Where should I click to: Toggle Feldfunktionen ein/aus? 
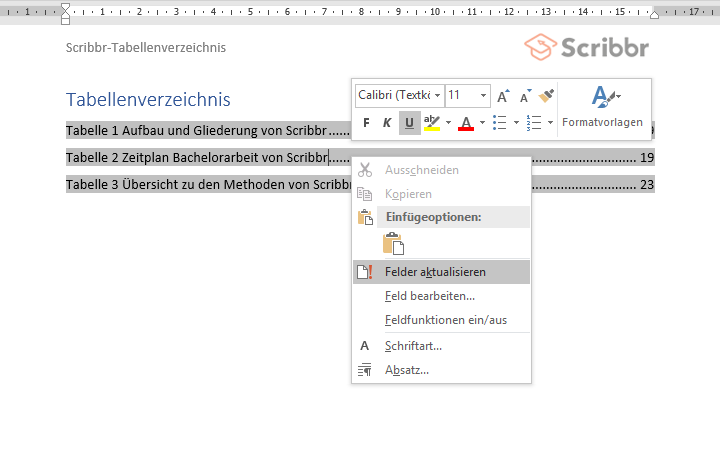click(441, 320)
